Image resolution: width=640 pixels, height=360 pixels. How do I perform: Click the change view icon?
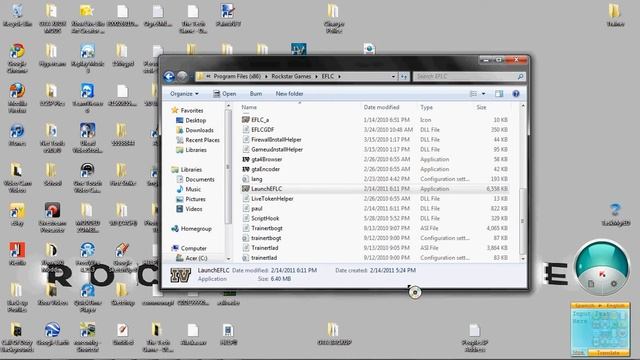[473, 94]
